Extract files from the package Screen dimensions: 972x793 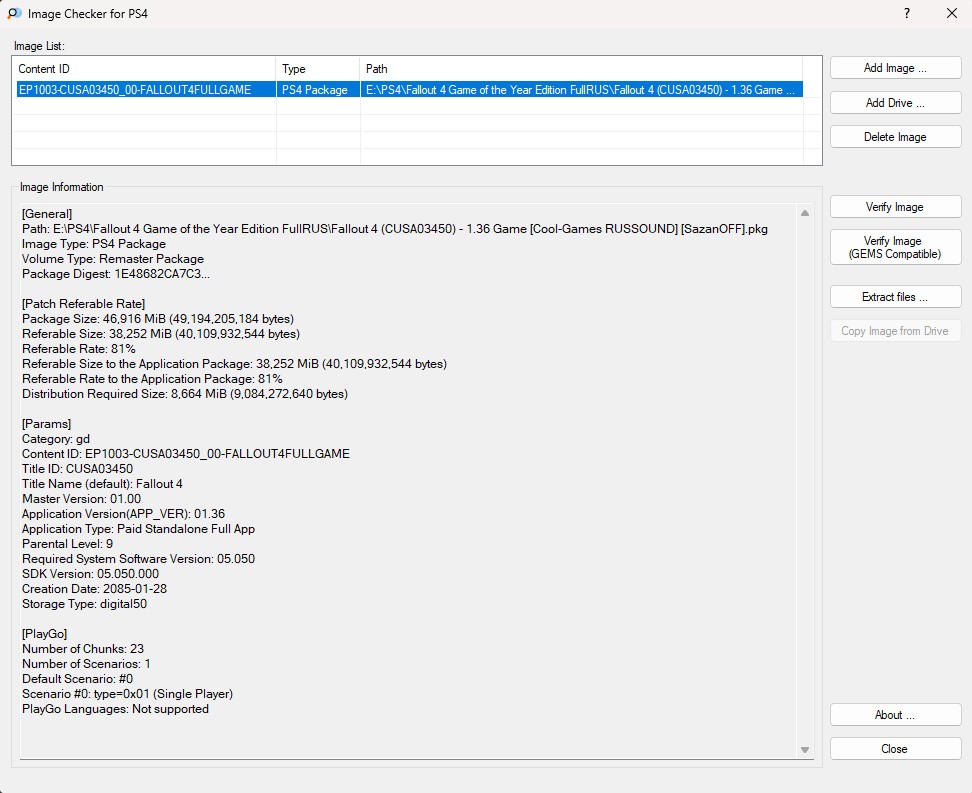tap(895, 297)
